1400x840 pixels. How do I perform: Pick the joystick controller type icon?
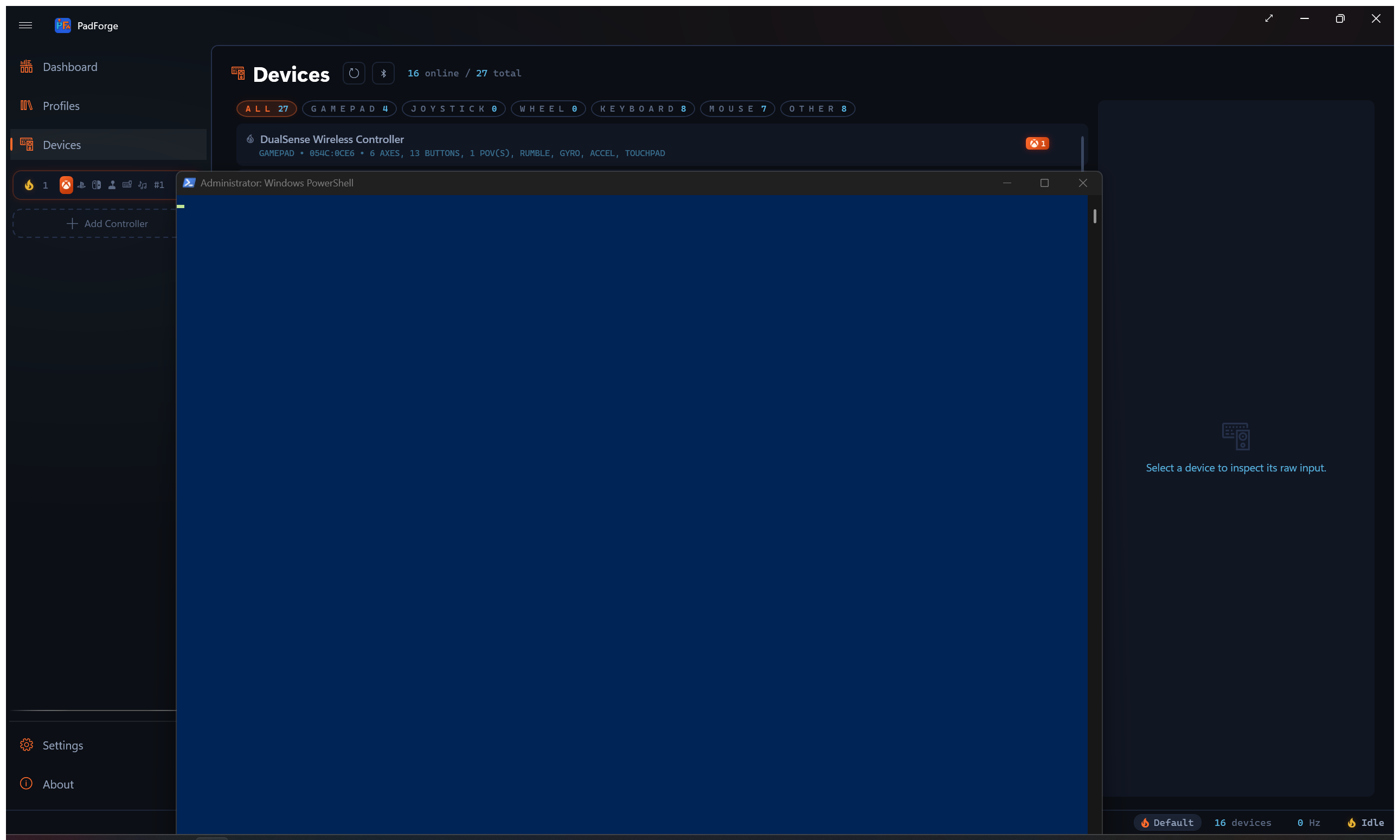112,185
